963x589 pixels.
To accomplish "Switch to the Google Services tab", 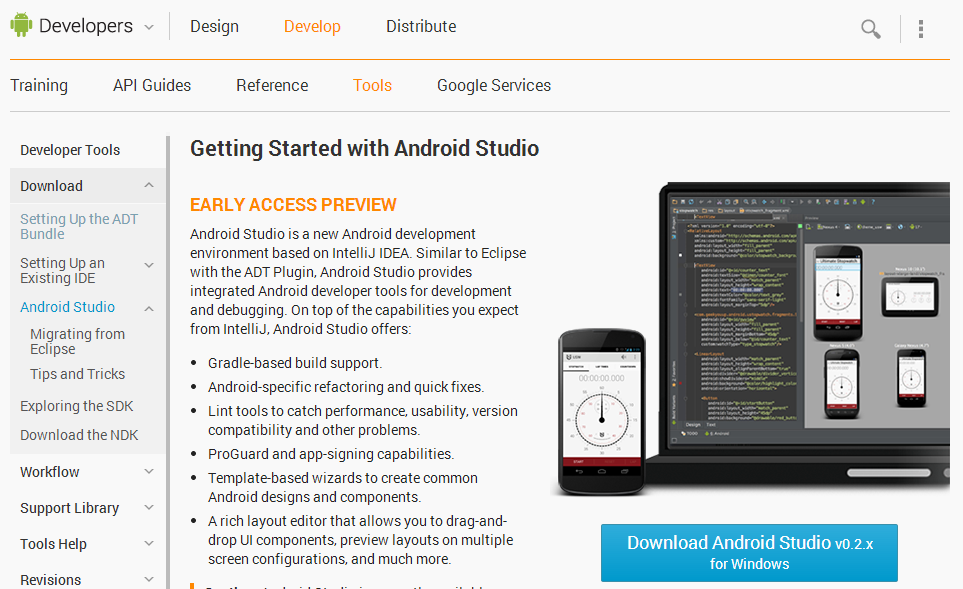I will point(493,85).
